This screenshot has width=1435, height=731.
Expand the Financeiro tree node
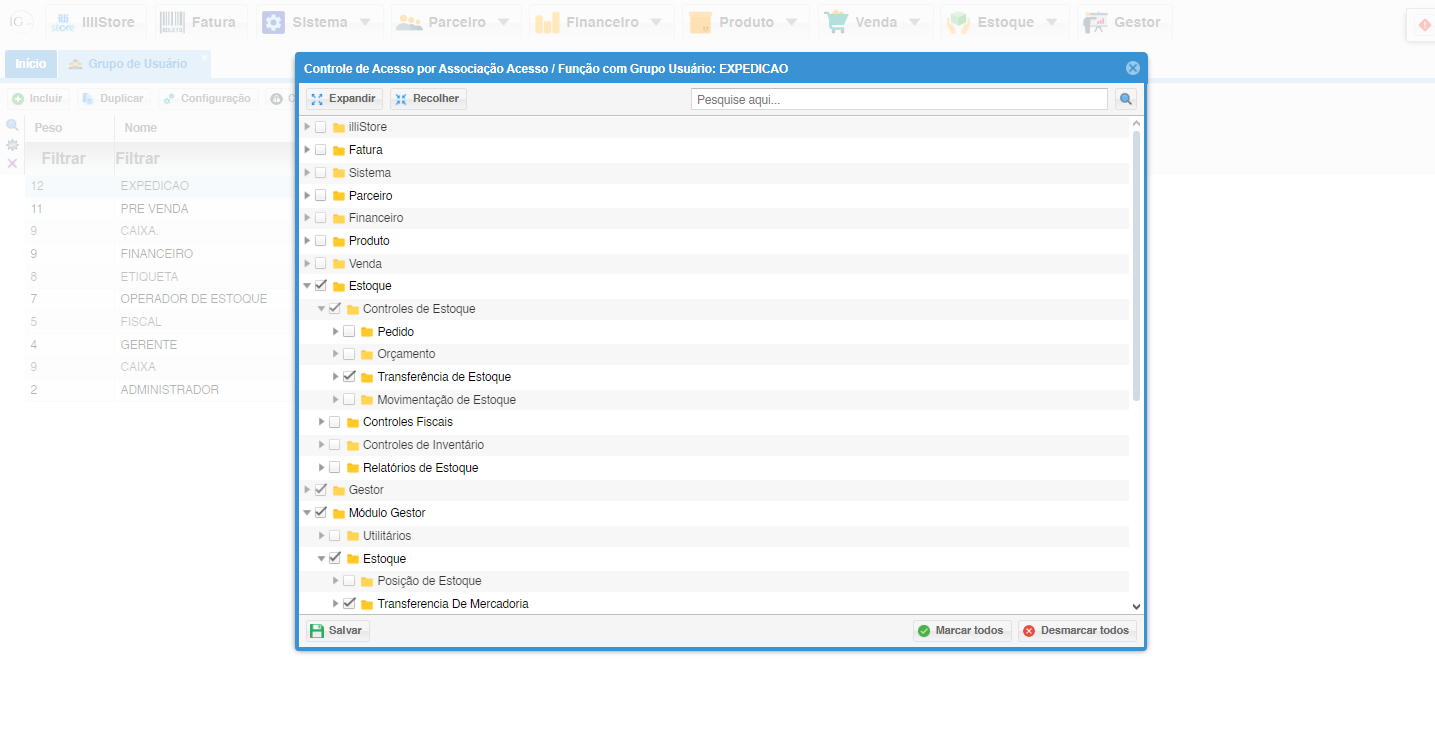[307, 218]
